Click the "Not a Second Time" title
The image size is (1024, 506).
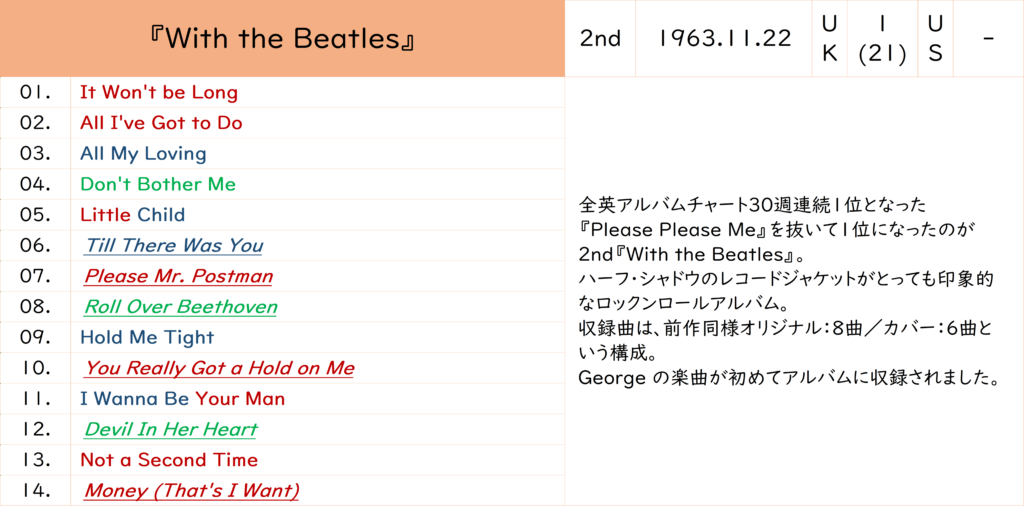[x=169, y=460]
